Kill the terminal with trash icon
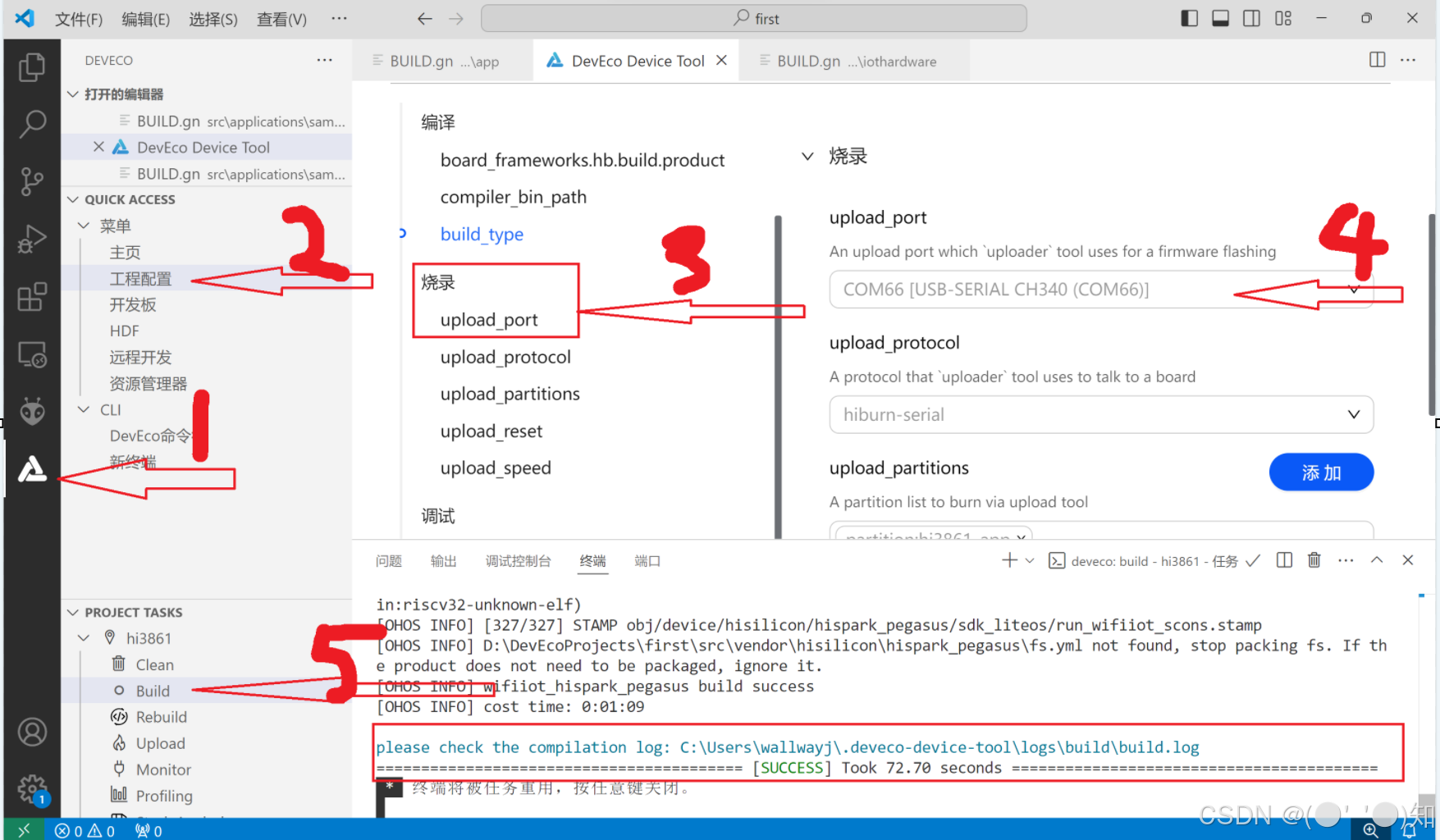1440x840 pixels. [x=1314, y=560]
